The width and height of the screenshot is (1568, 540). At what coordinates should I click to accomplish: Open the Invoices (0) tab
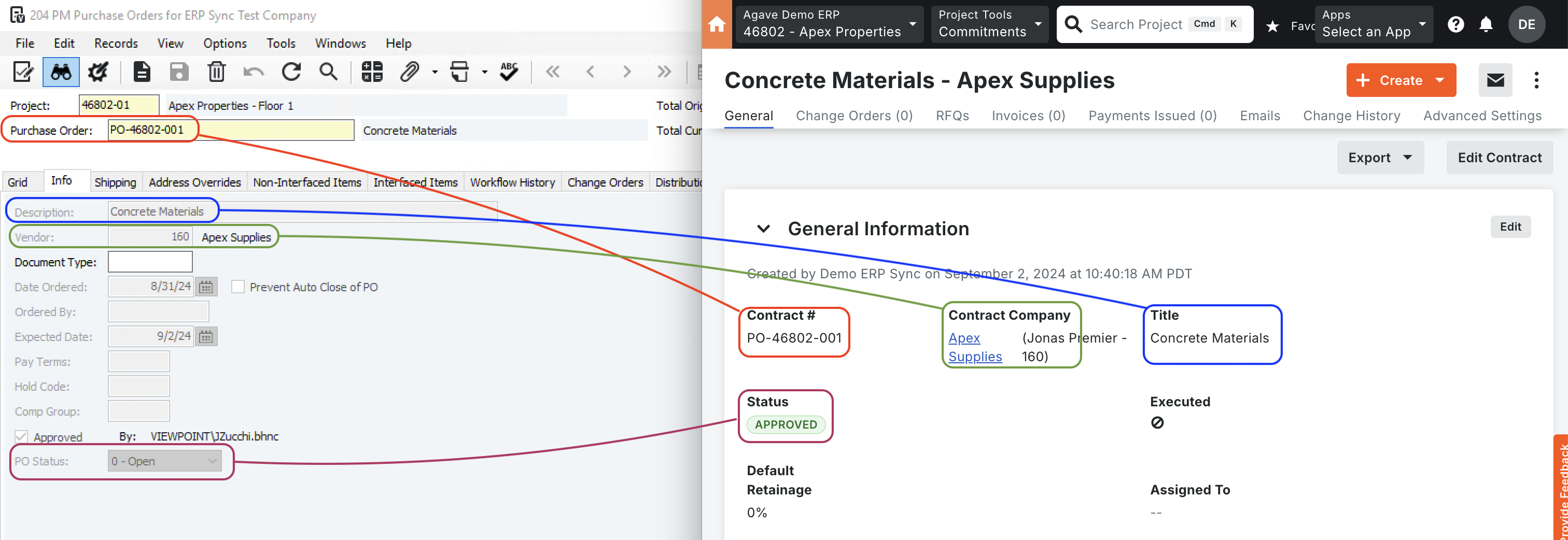point(1028,116)
